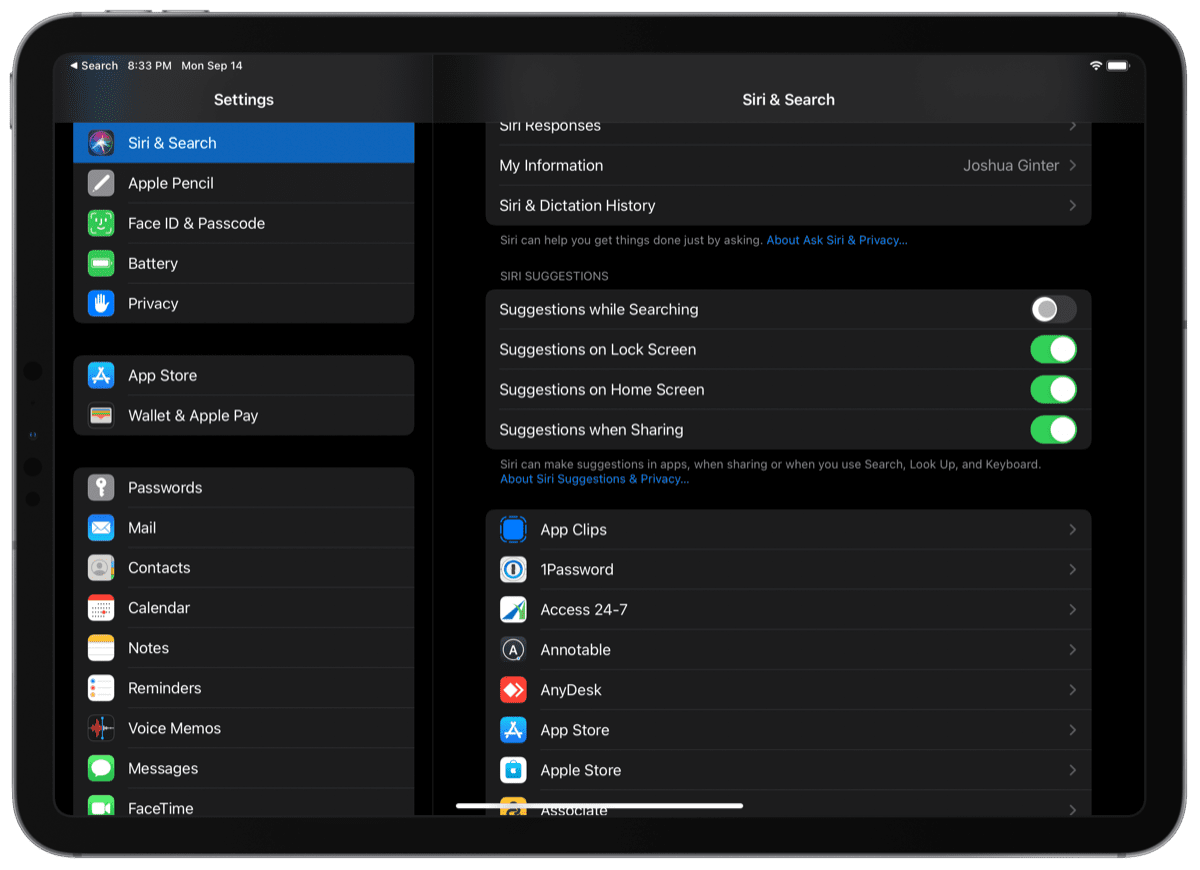Viewport: 1200px width, 870px height.
Task: Click the 1Password app icon
Action: point(513,569)
